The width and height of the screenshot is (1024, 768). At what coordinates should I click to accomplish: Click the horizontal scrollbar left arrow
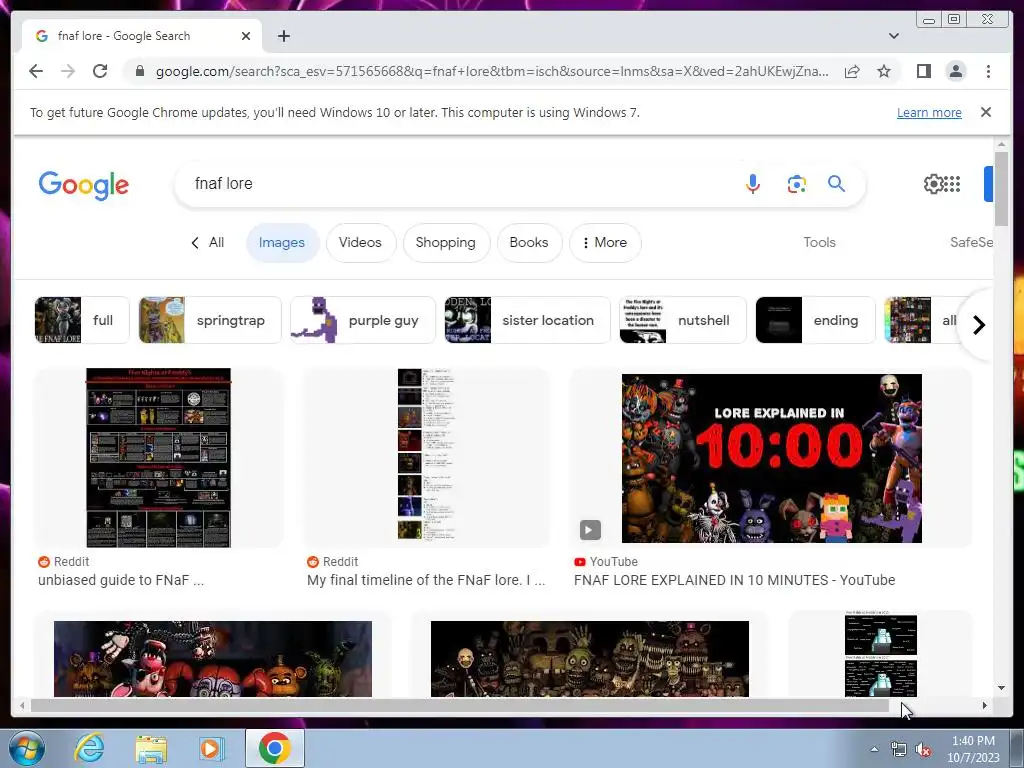click(x=22, y=705)
